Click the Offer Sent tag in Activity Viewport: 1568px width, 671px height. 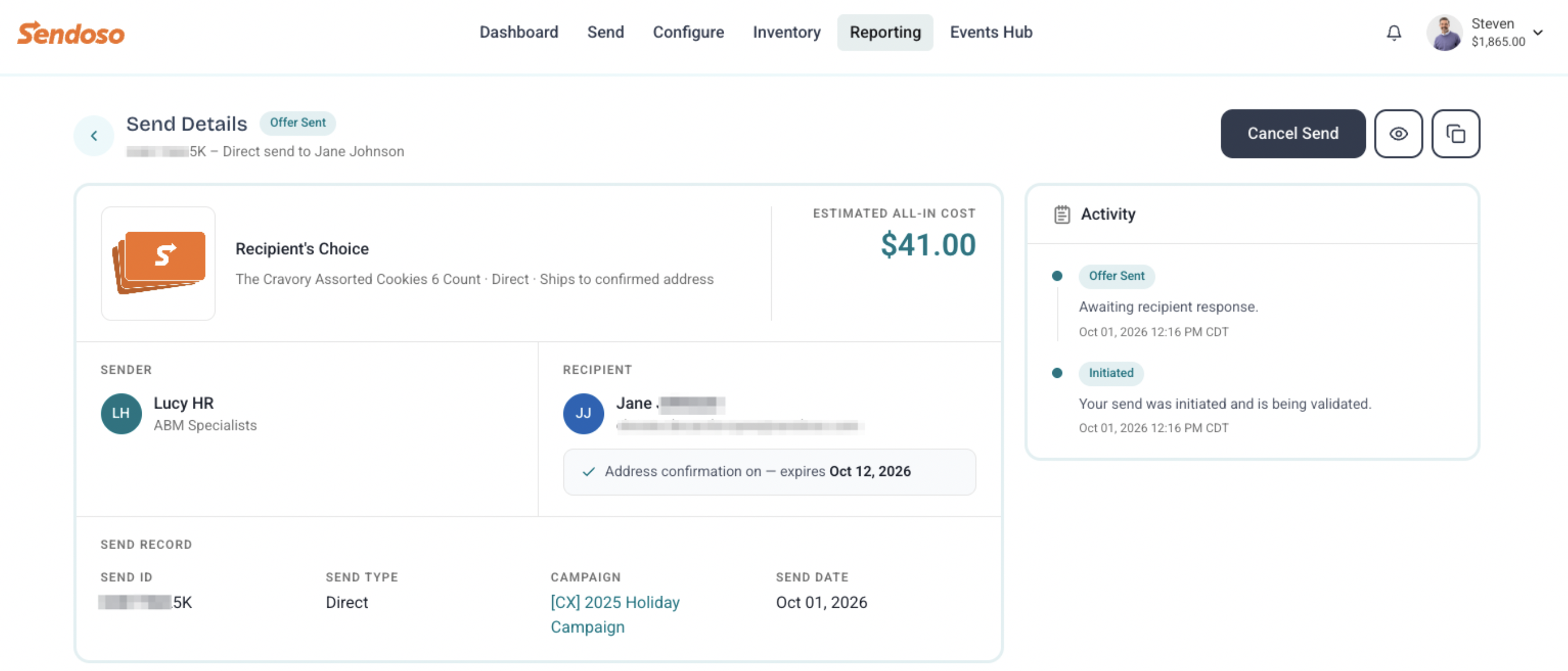(x=1116, y=276)
